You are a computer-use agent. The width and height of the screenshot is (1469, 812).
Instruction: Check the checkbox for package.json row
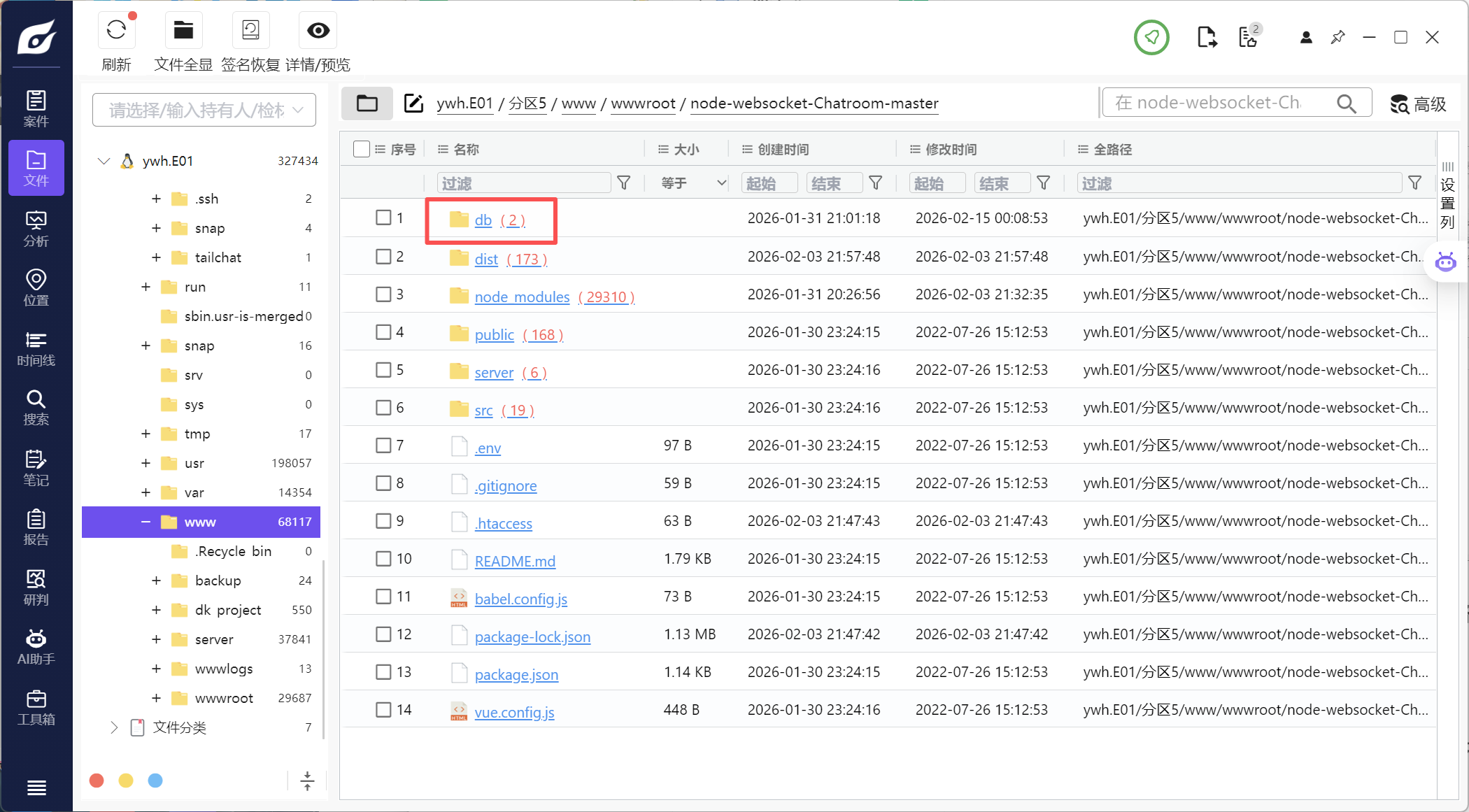tap(383, 672)
